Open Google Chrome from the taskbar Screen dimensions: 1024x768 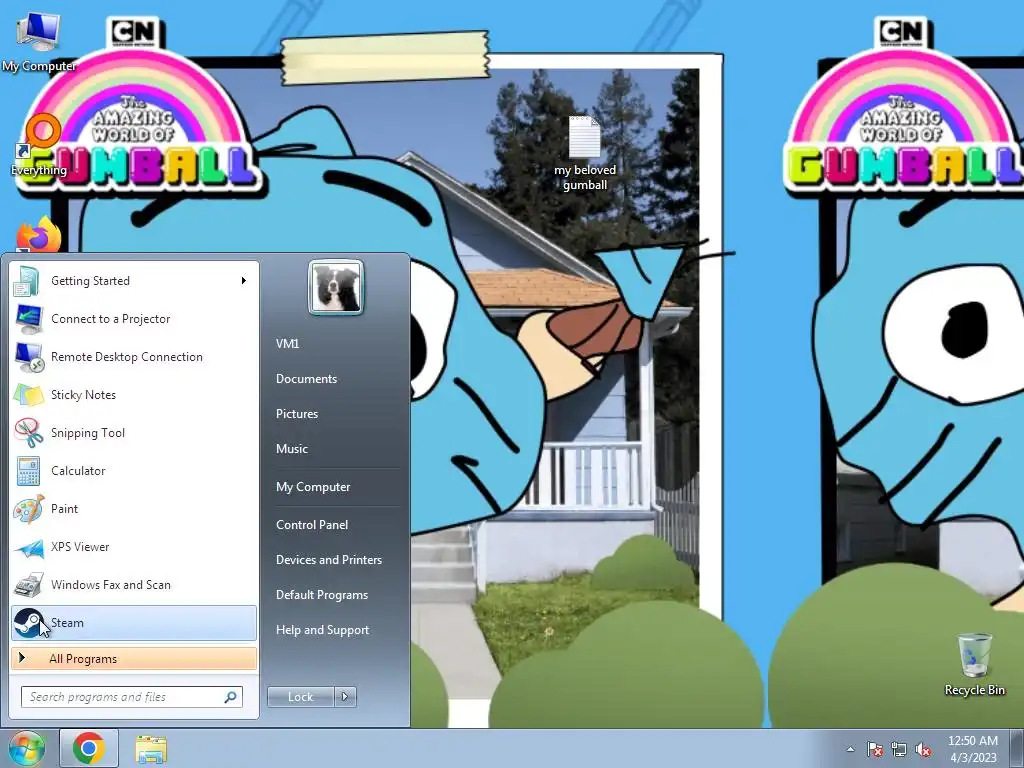89,748
